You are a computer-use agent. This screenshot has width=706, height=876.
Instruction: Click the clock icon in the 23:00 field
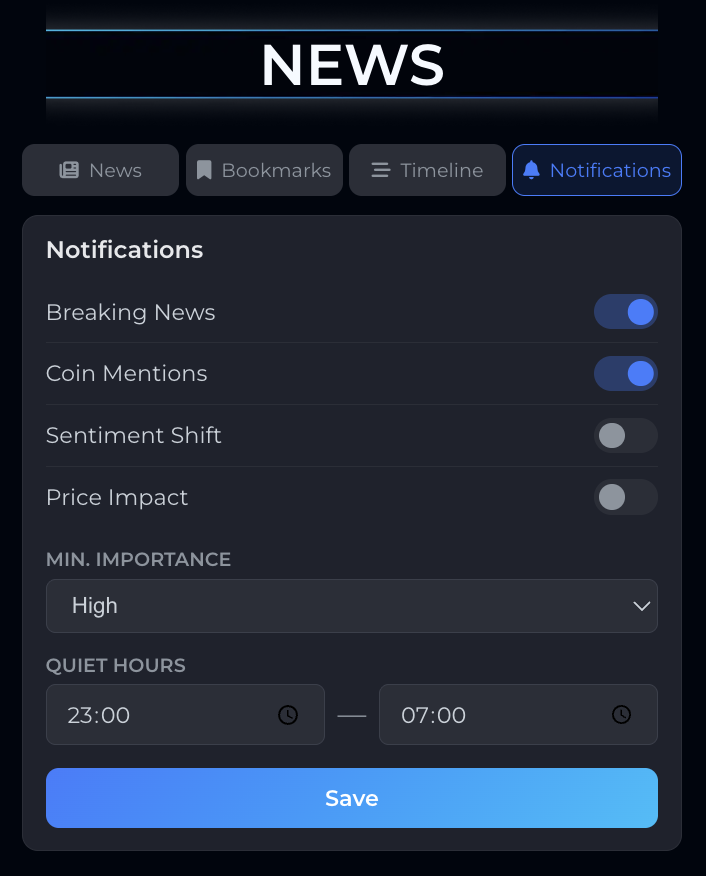[288, 715]
